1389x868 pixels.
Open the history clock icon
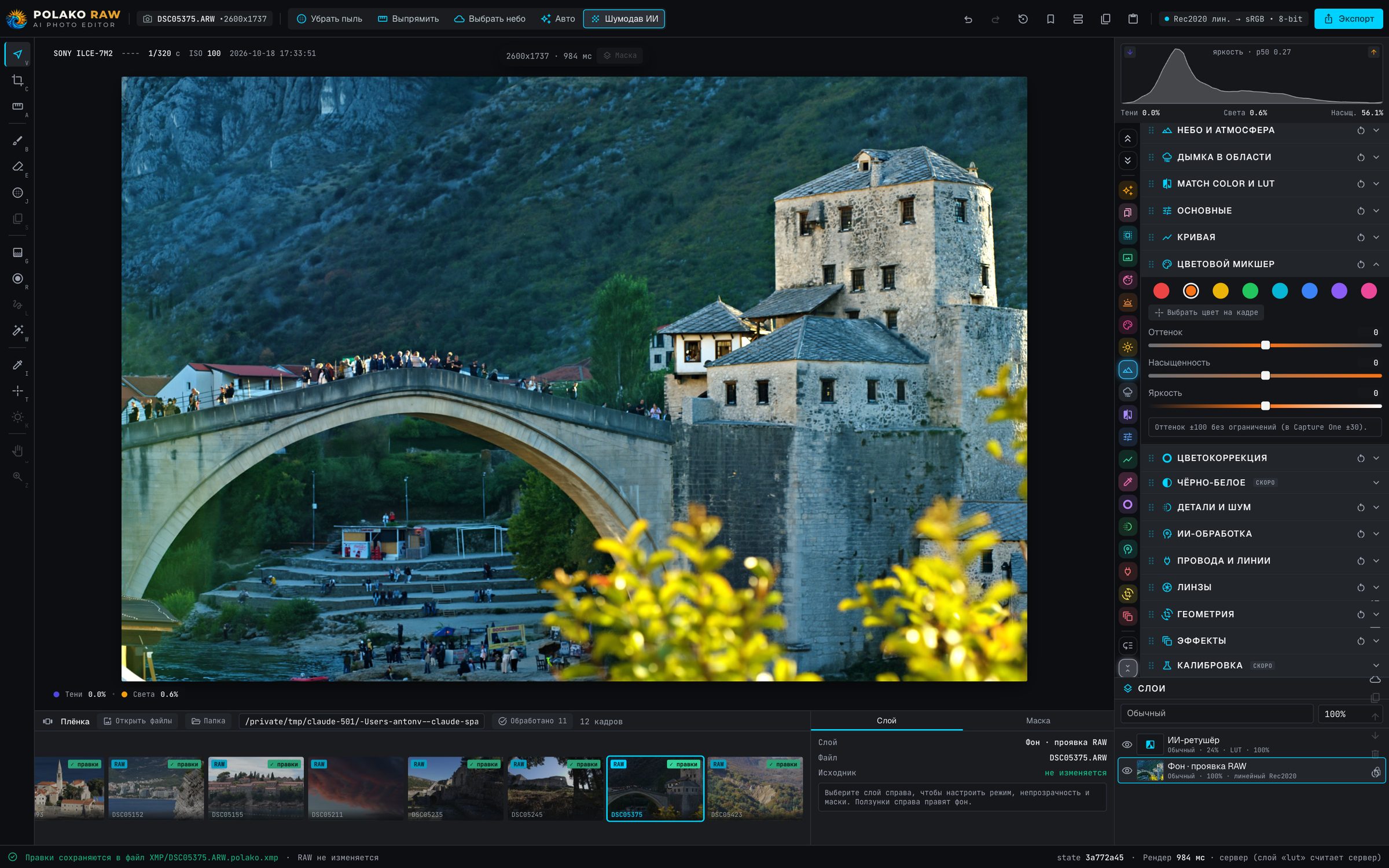(x=1023, y=19)
